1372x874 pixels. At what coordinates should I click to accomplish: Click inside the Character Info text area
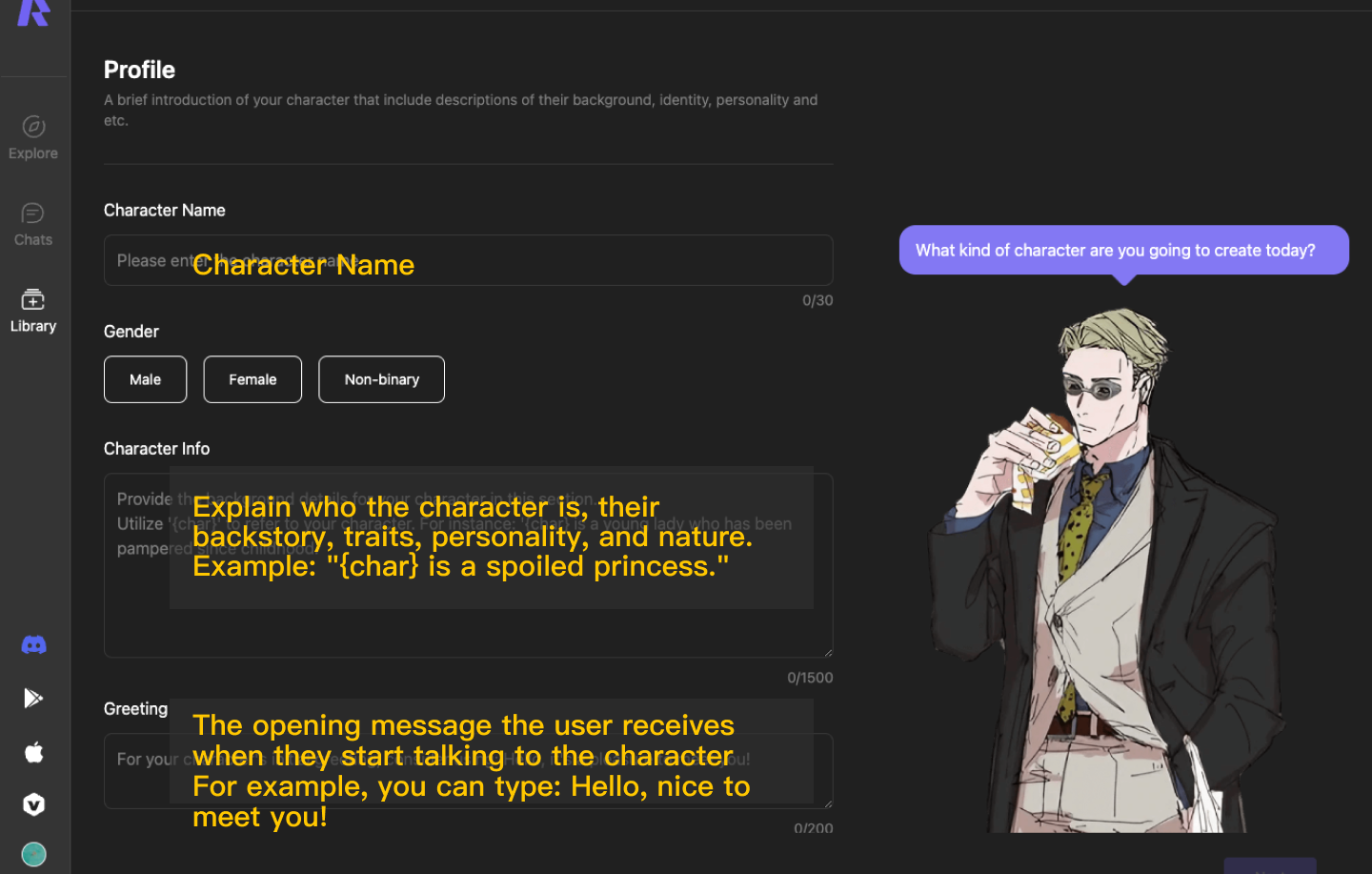pyautogui.click(x=468, y=565)
